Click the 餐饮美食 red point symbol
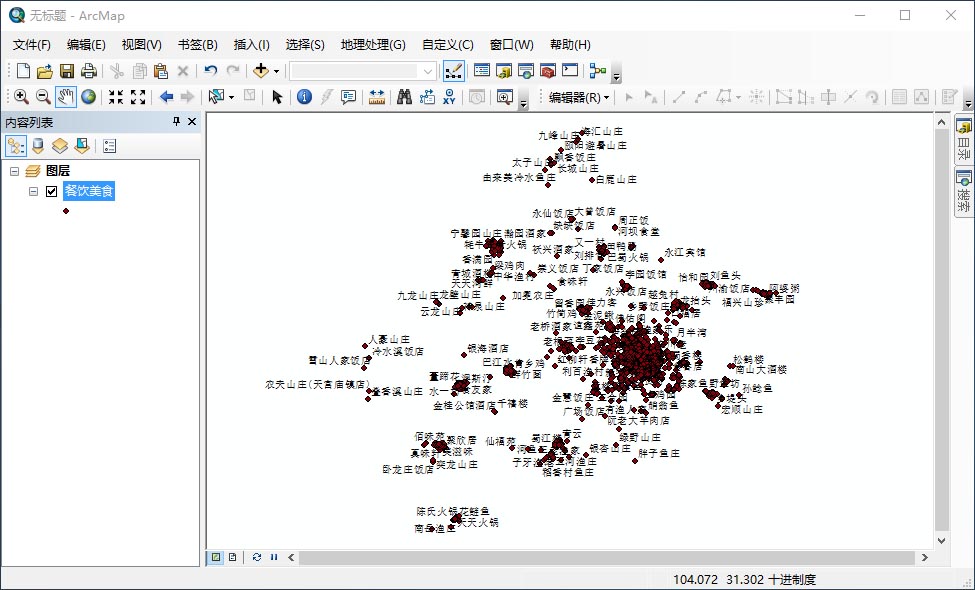 [x=66, y=210]
